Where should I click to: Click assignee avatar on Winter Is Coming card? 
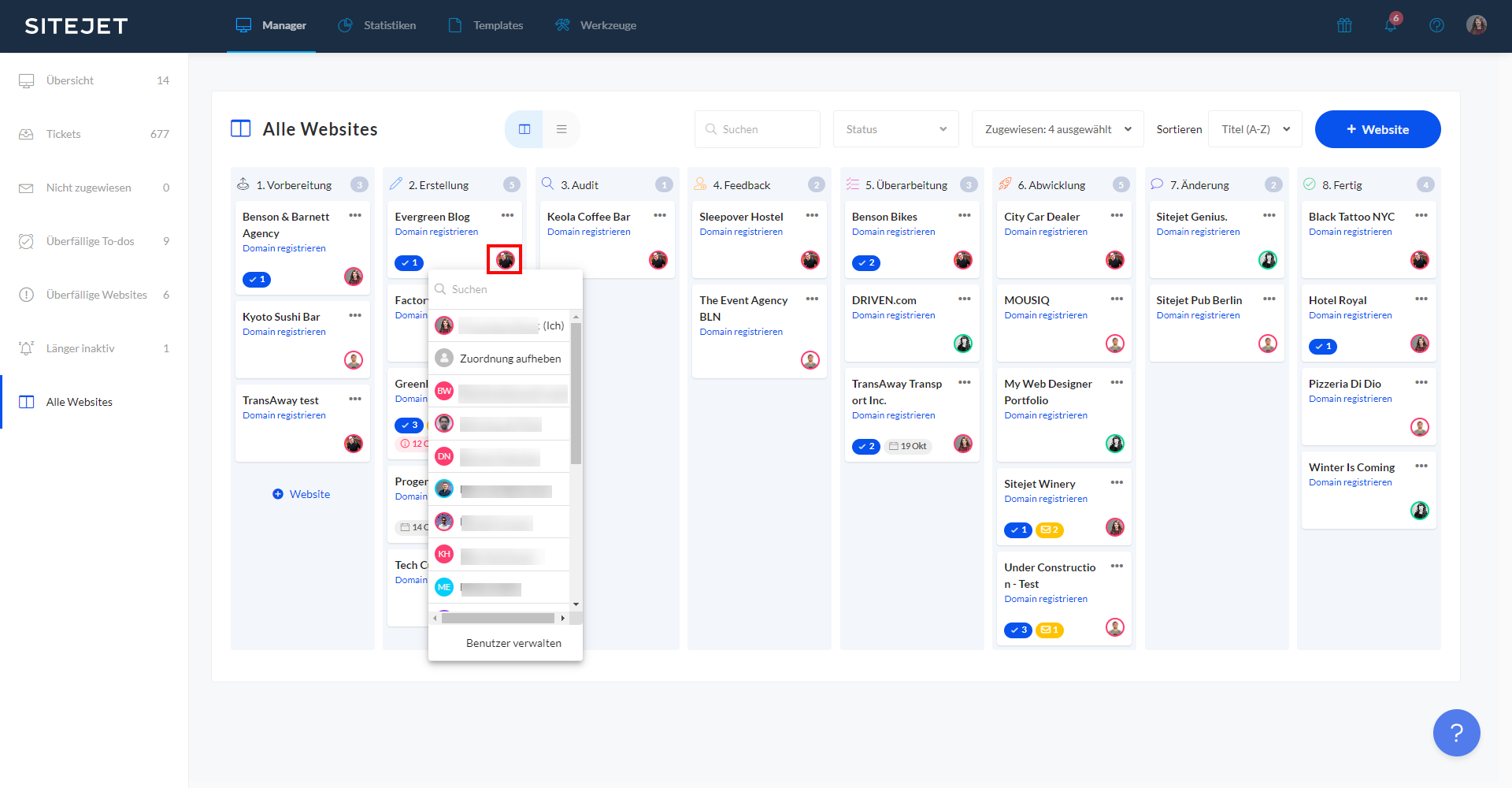(x=1420, y=511)
